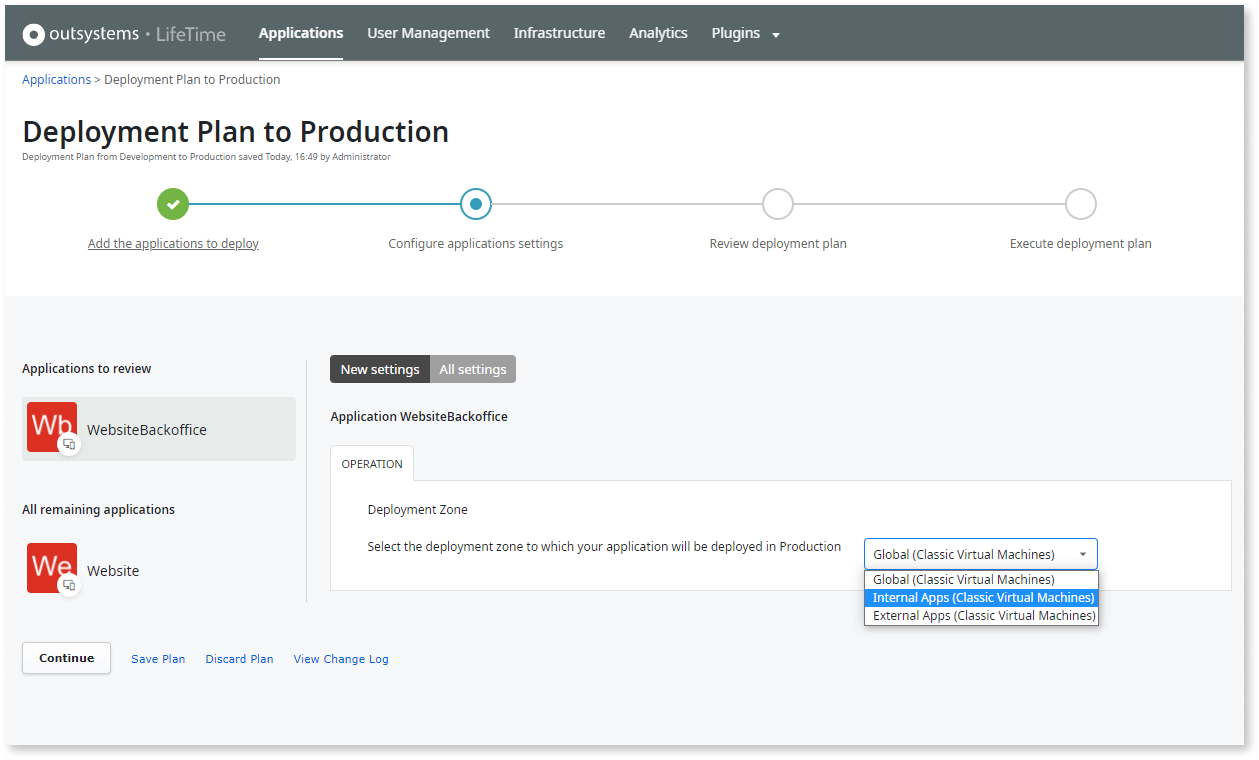Expand the Plugins menu

tap(745, 33)
